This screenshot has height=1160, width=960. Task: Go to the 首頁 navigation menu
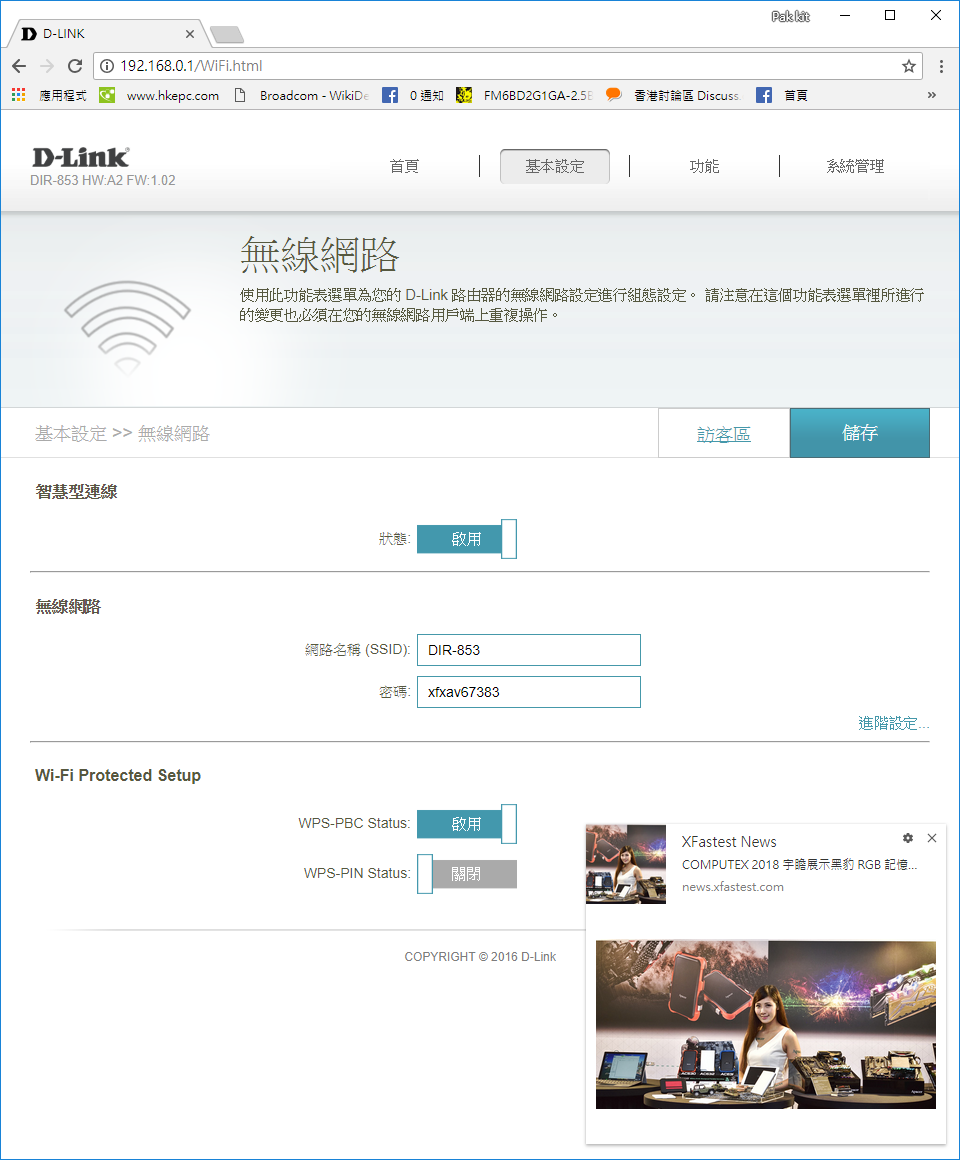(x=404, y=166)
